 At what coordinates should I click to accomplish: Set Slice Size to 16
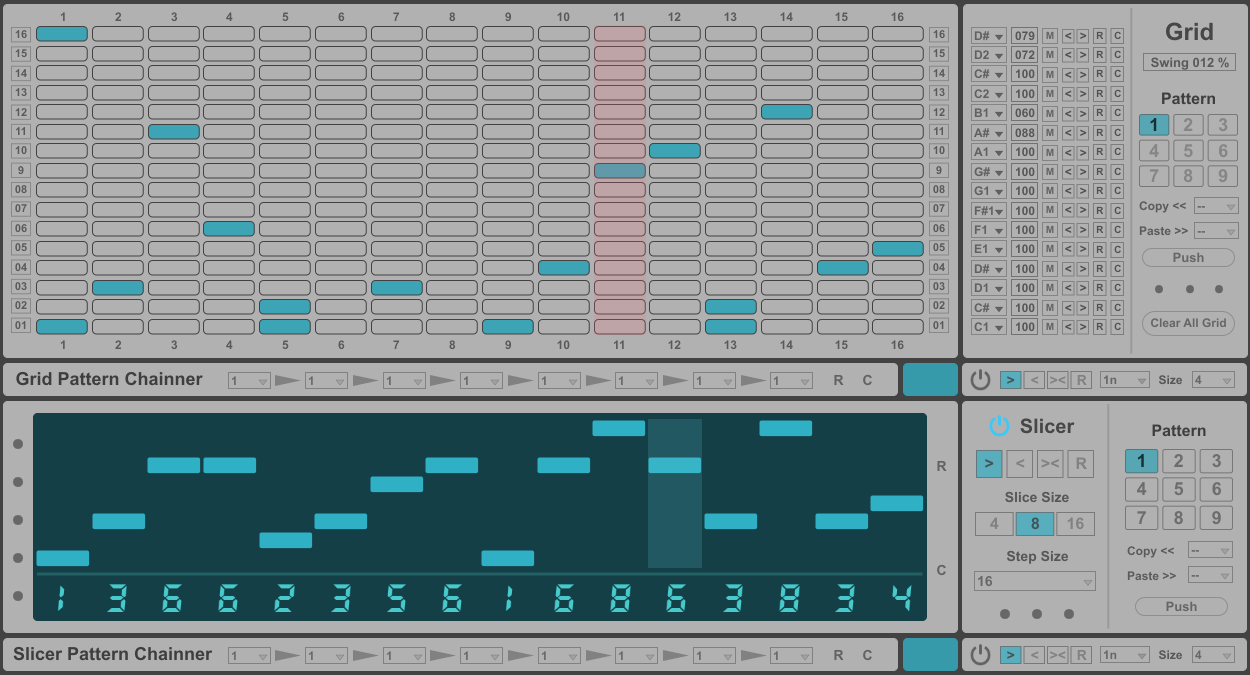[x=1076, y=524]
